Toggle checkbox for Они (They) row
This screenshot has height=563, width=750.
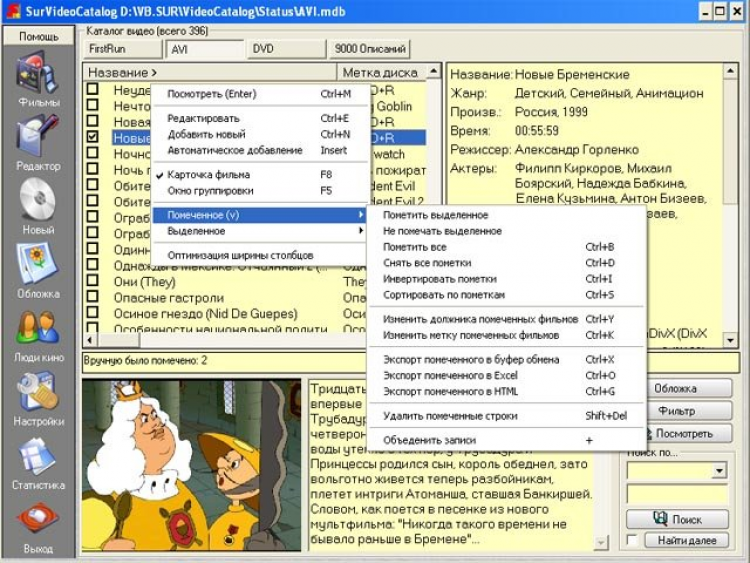(93, 280)
